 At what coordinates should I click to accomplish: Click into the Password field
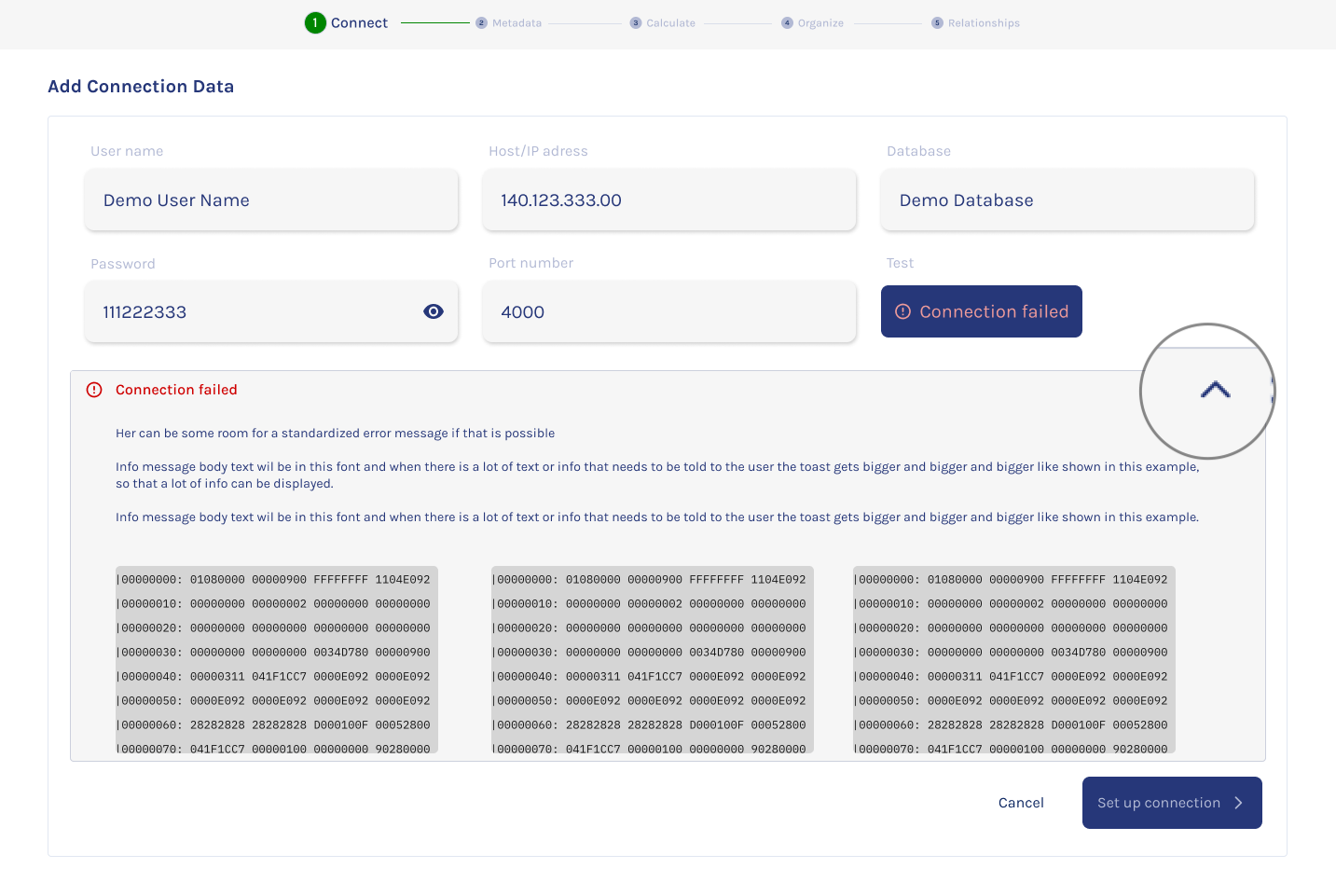pyautogui.click(x=252, y=312)
